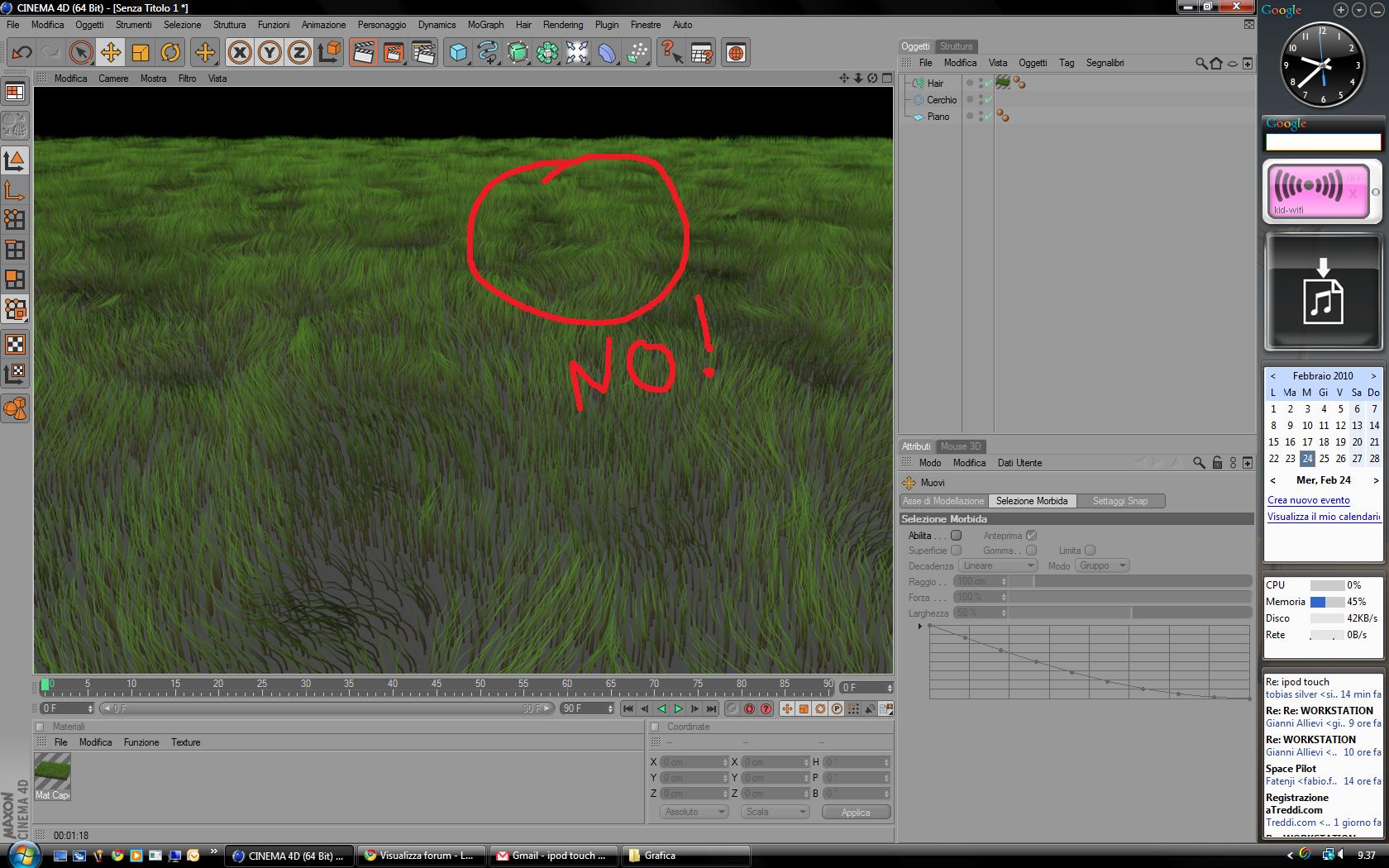Open the Grafica folder in the taskbar
The image size is (1389, 868).
click(686, 856)
